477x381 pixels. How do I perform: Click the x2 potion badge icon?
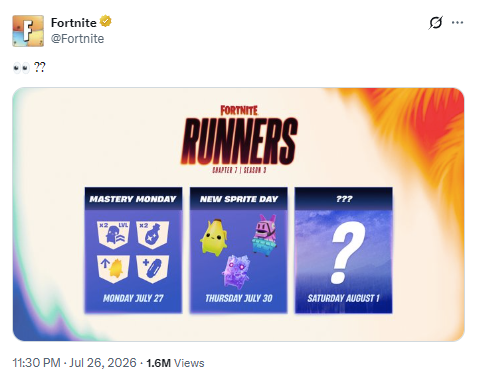pos(153,234)
